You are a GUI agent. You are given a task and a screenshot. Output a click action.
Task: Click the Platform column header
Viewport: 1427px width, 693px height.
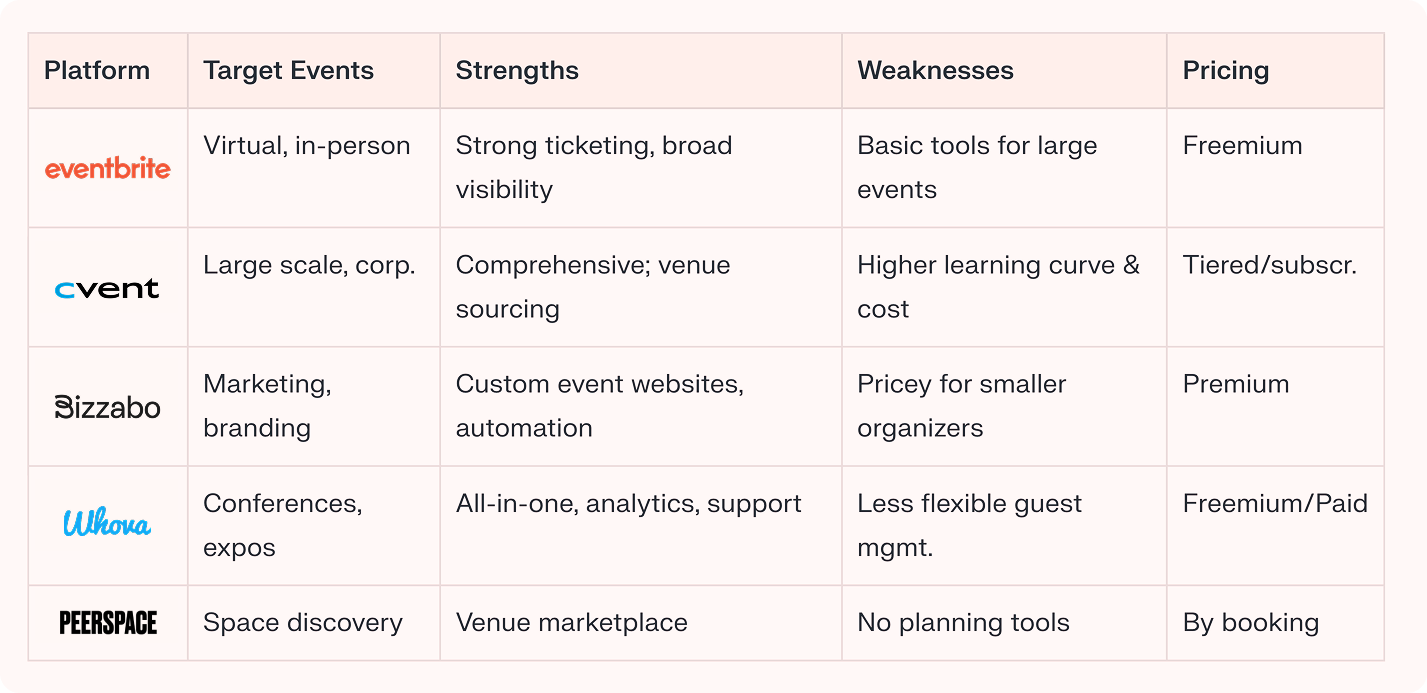[x=97, y=71]
